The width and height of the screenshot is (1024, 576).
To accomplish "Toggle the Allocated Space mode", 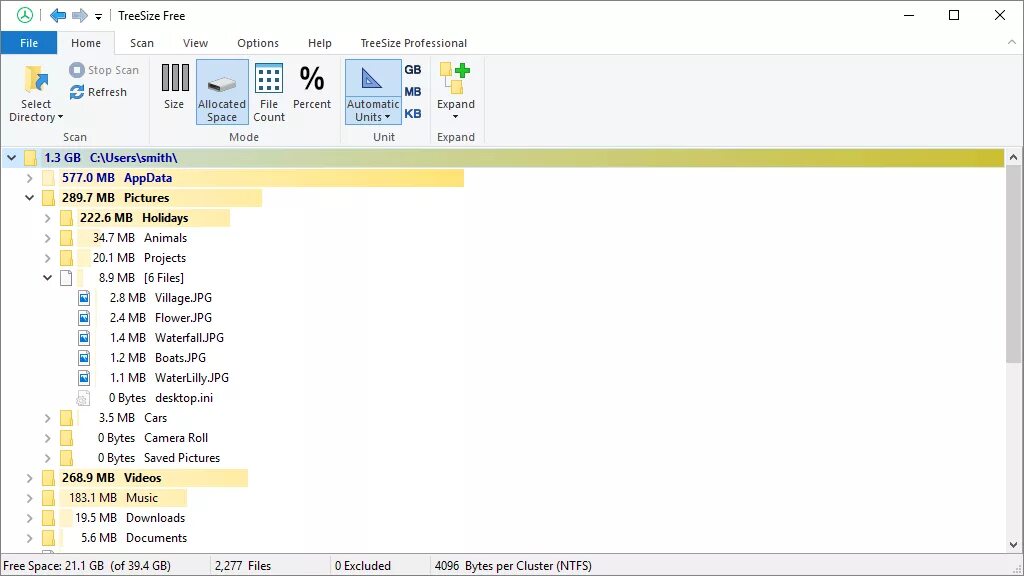I will pos(222,92).
